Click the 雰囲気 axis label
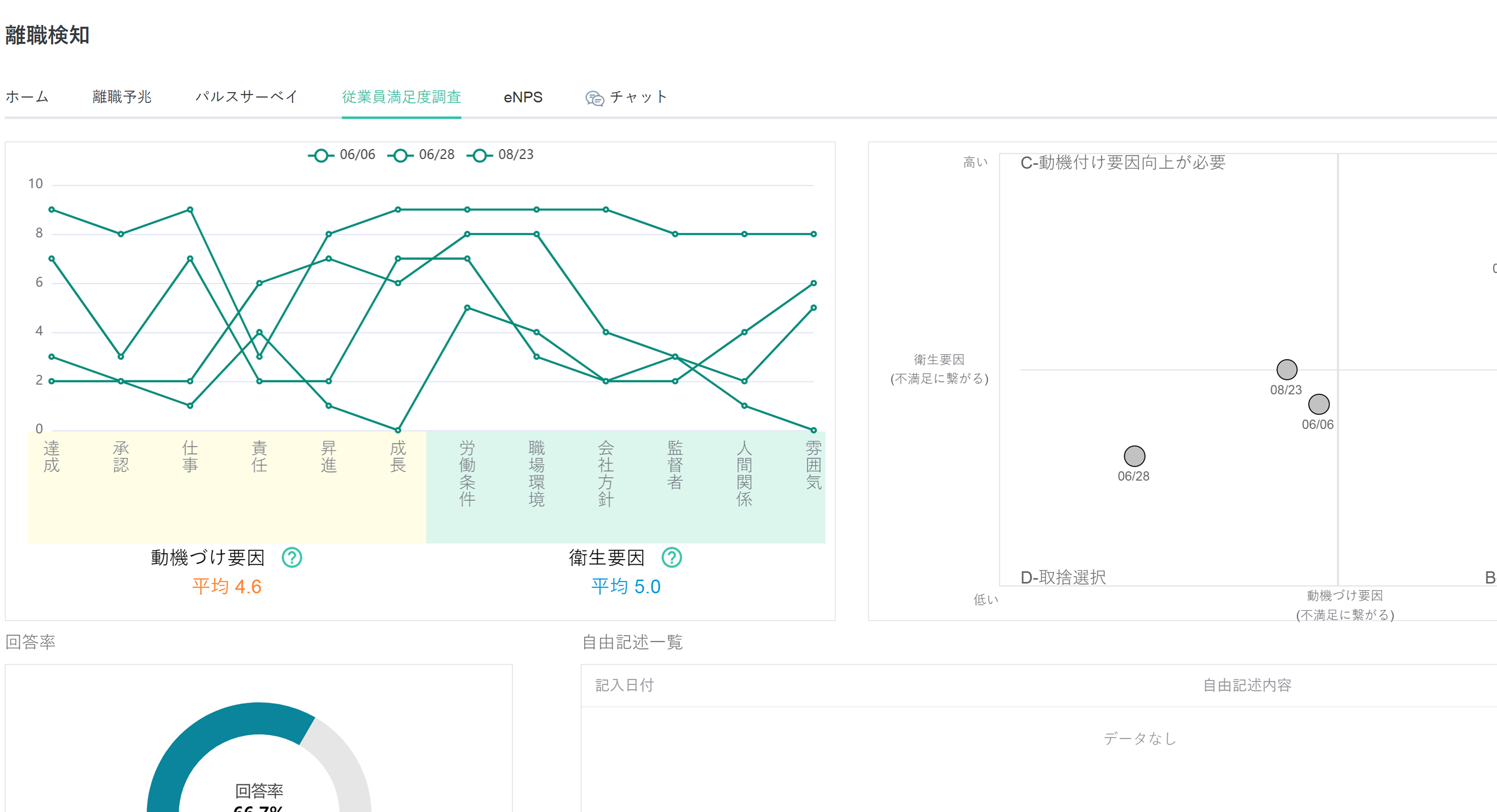 pos(813,465)
